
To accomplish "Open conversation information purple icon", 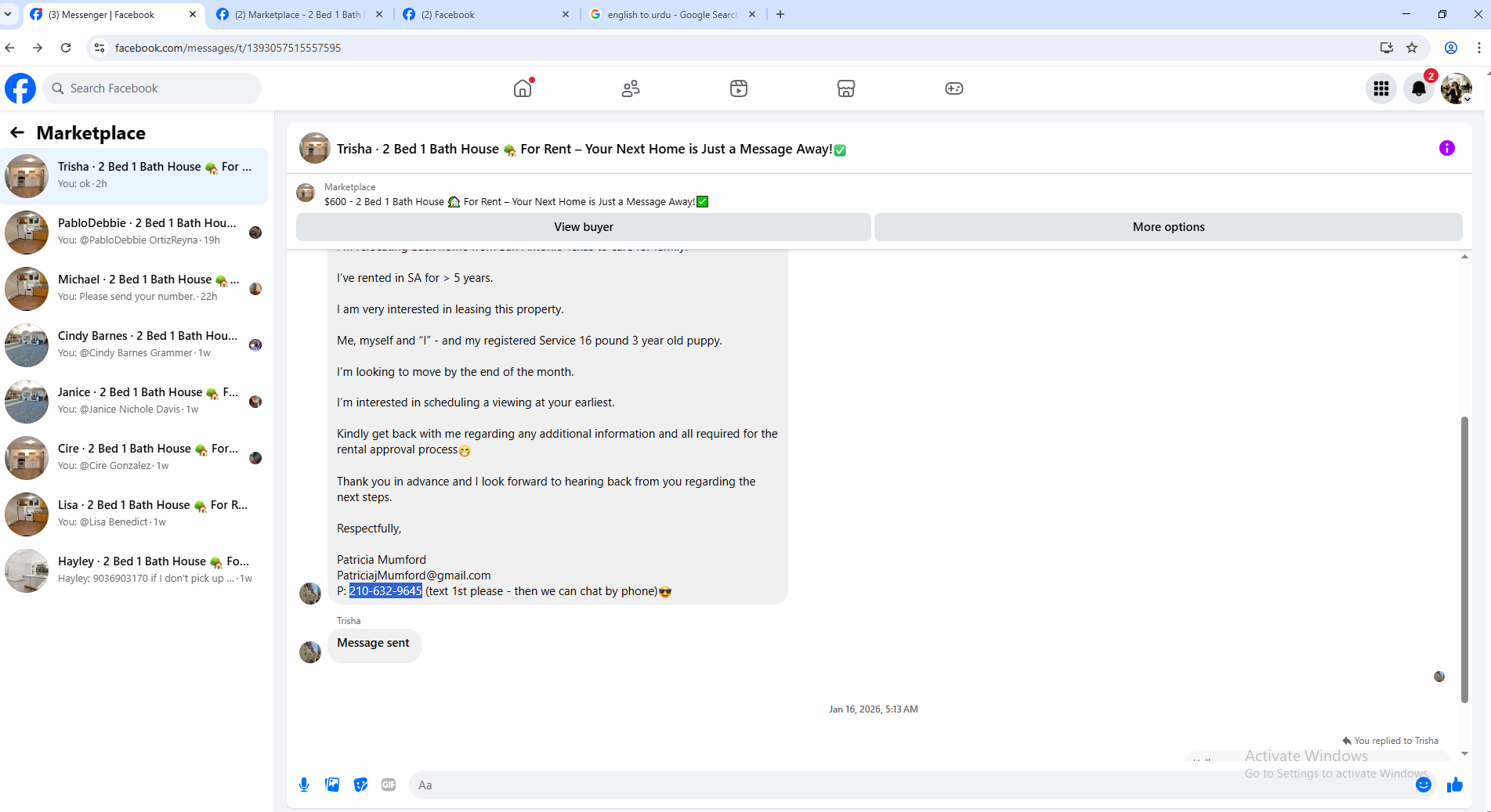I will tap(1447, 148).
